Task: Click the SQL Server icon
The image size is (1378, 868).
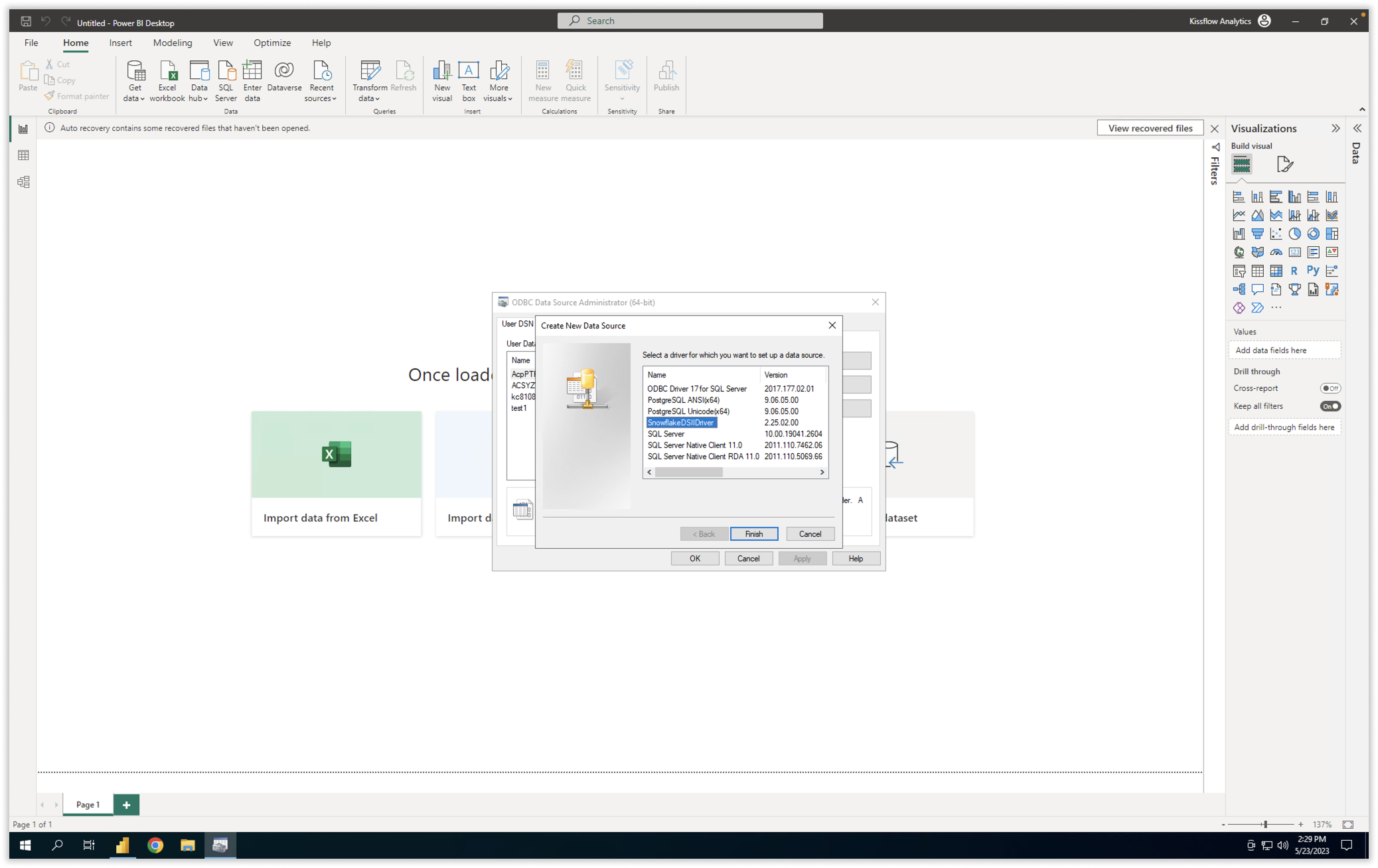Action: tap(226, 81)
